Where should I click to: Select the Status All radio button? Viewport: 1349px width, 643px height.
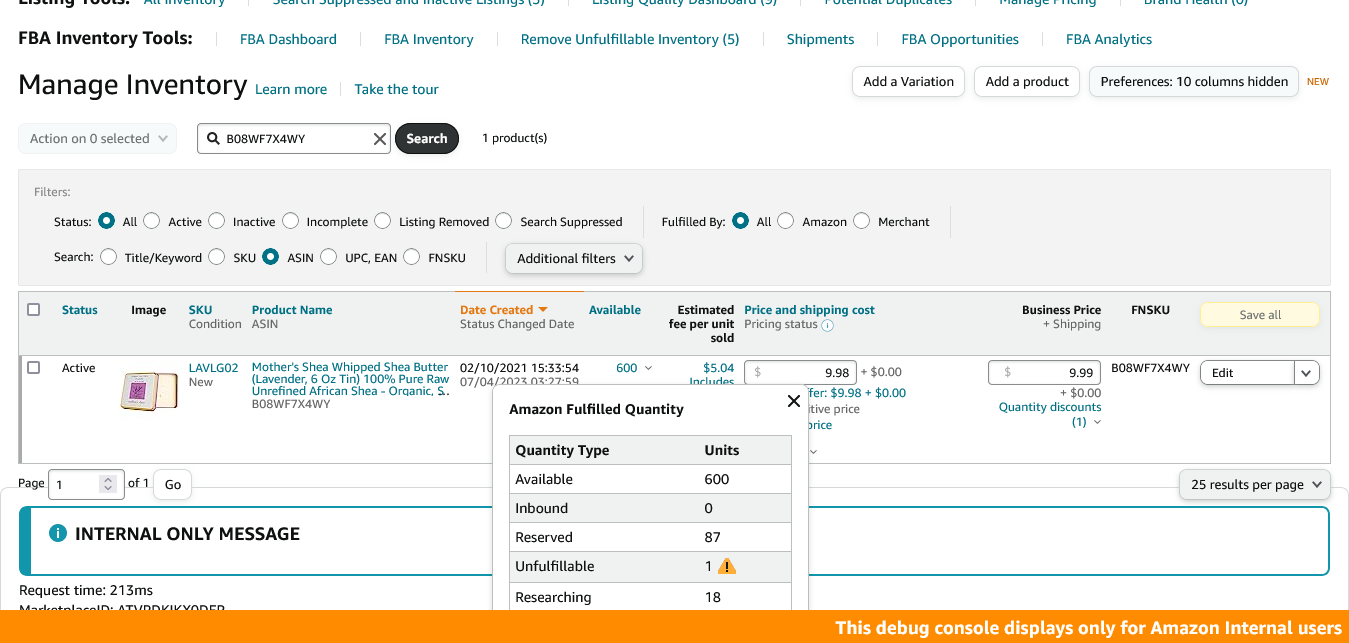(x=106, y=221)
